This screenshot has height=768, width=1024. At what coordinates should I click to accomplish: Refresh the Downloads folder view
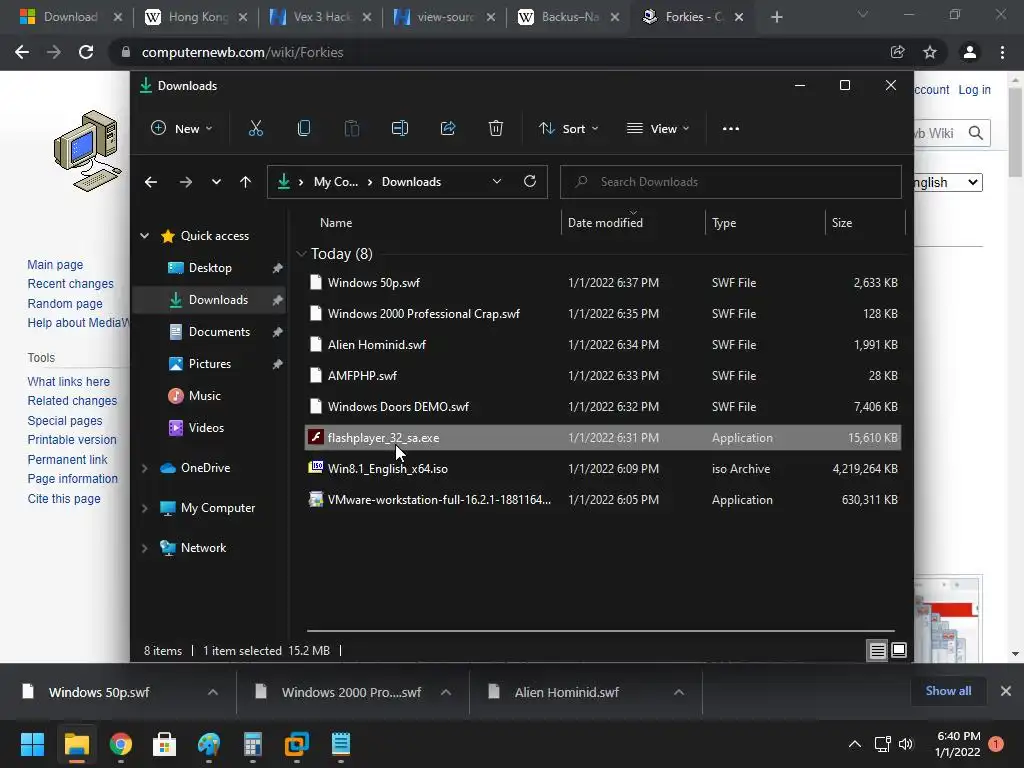(x=530, y=182)
